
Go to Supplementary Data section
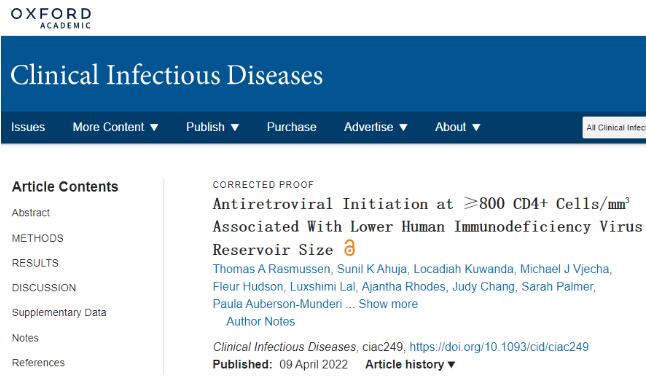pos(59,312)
